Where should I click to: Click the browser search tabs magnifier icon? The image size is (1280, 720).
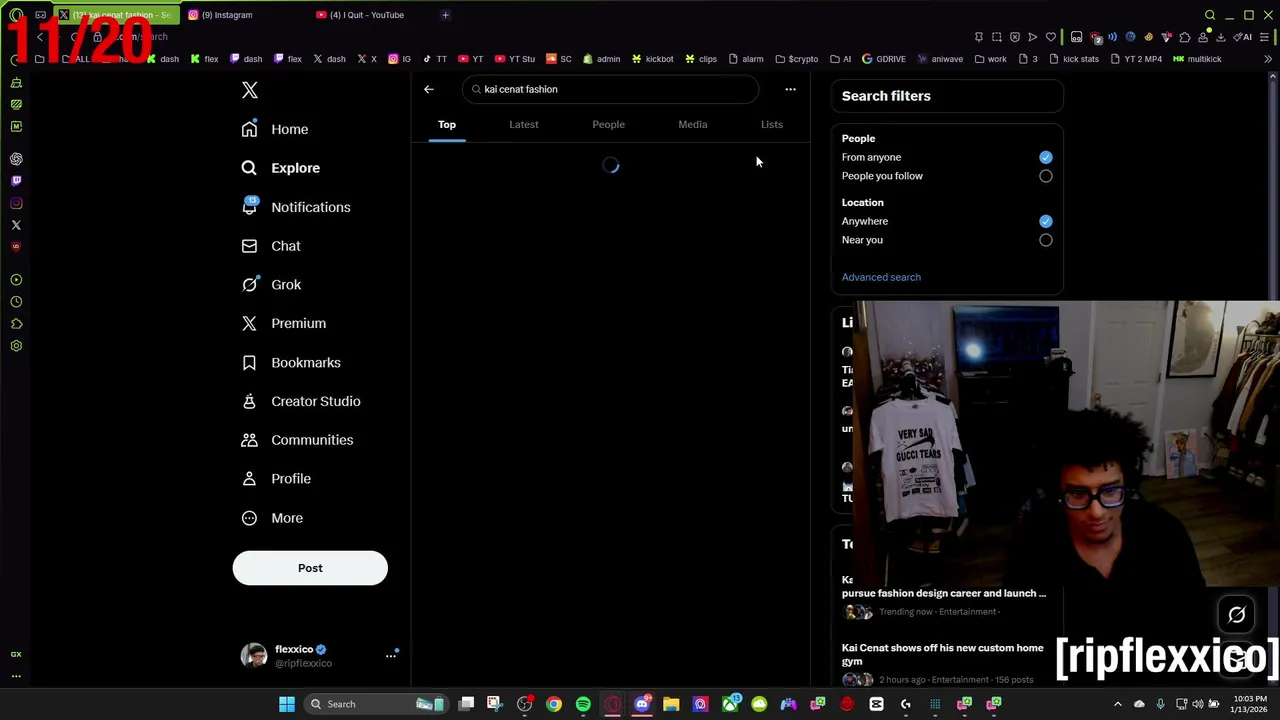(1210, 15)
